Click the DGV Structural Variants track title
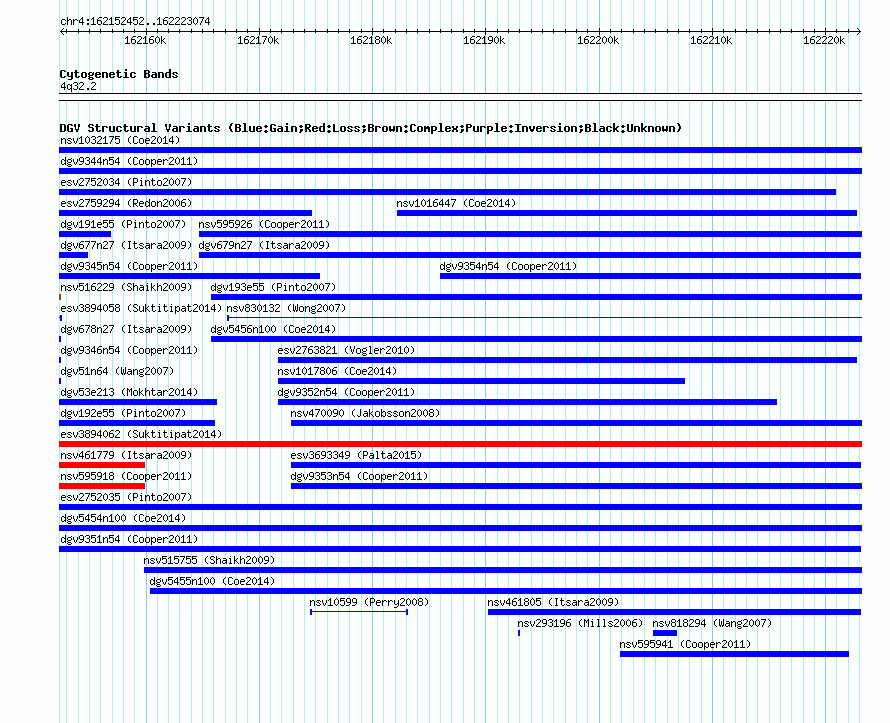This screenshot has width=890, height=723. [371, 128]
